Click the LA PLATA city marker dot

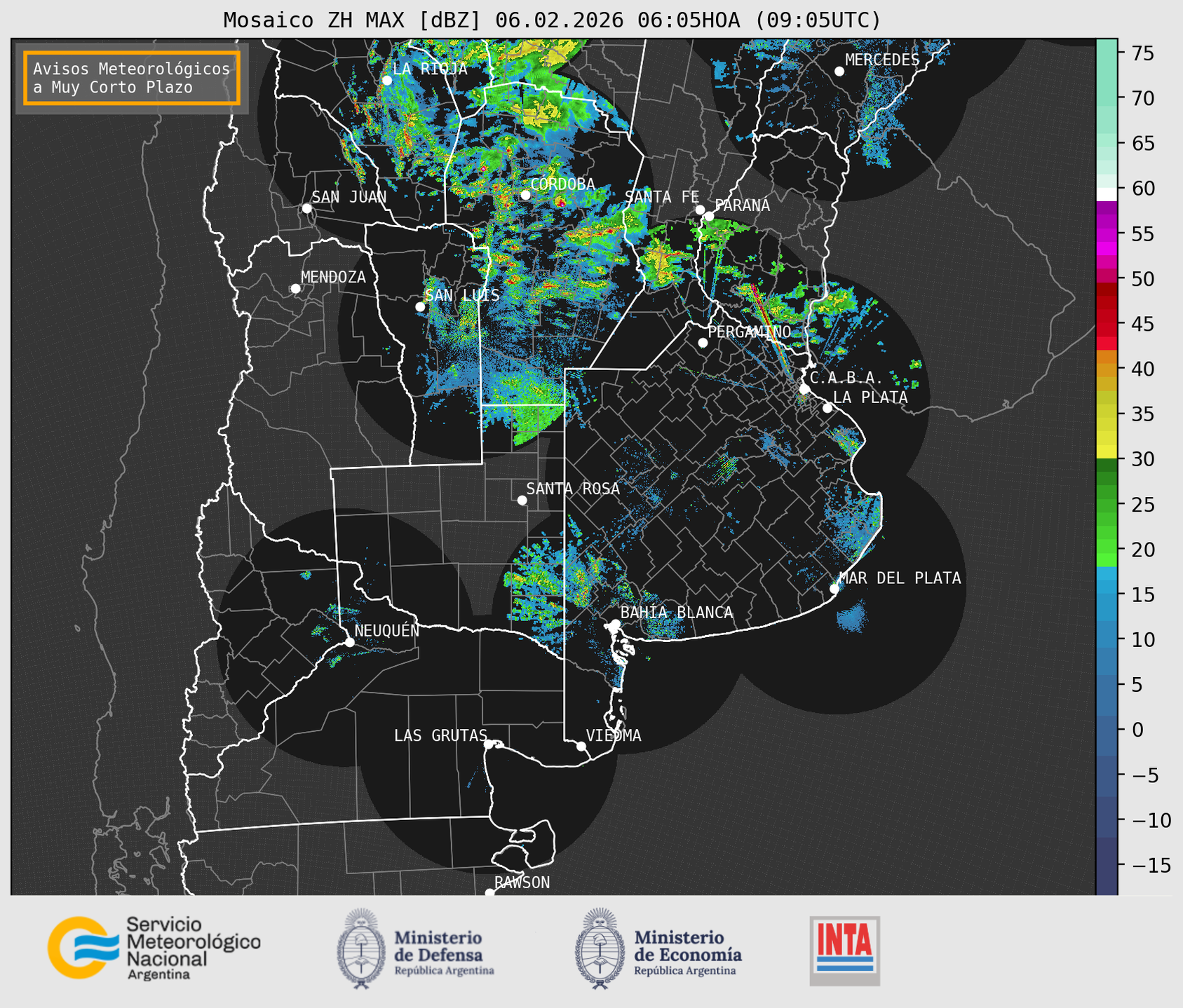[827, 408]
